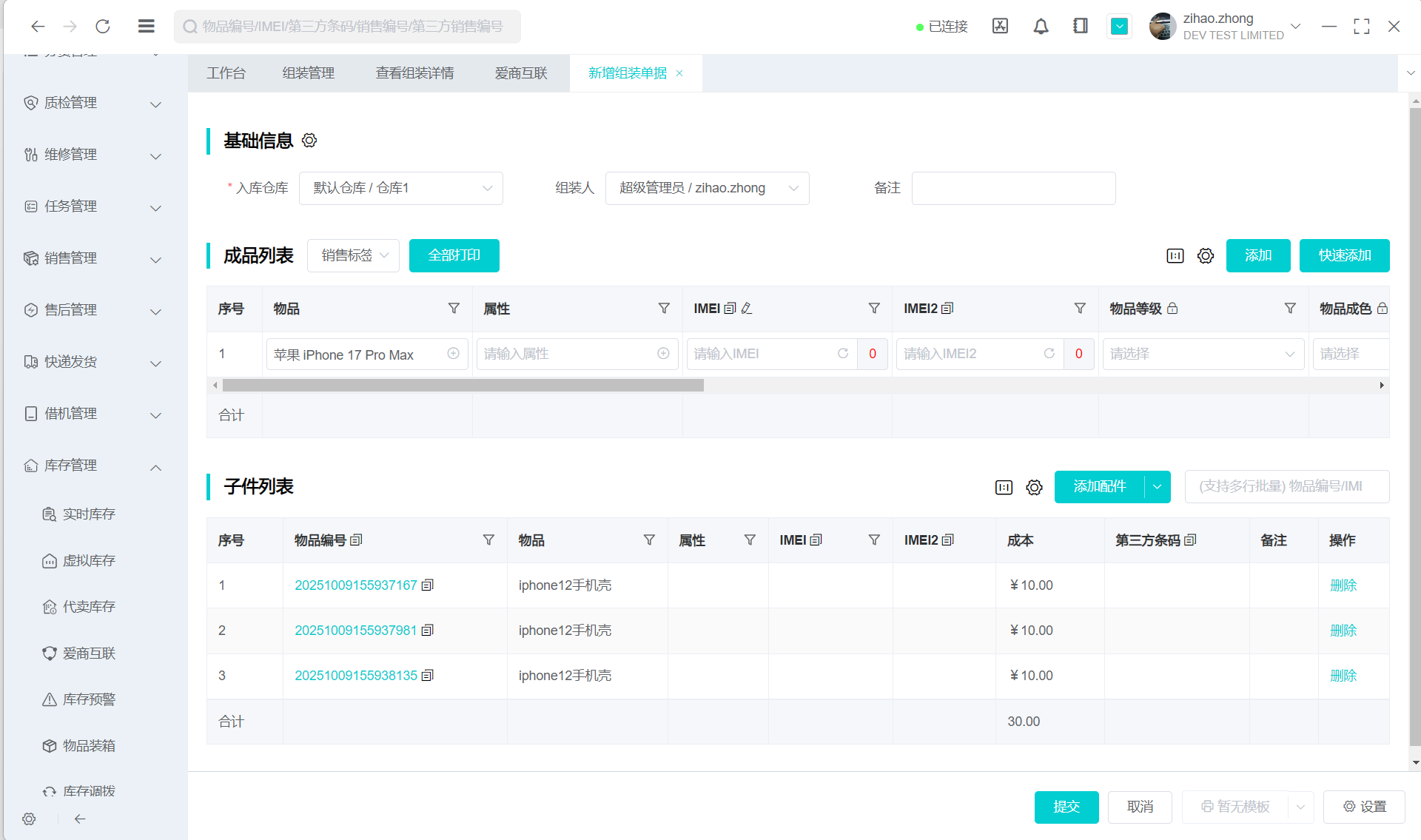The height and width of the screenshot is (840, 1421).
Task: Copy item number 20251009155937167
Action: pos(427,585)
